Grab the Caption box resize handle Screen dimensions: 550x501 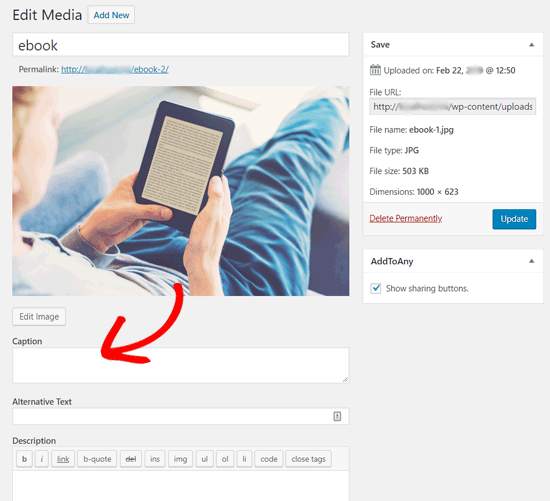pyautogui.click(x=345, y=379)
